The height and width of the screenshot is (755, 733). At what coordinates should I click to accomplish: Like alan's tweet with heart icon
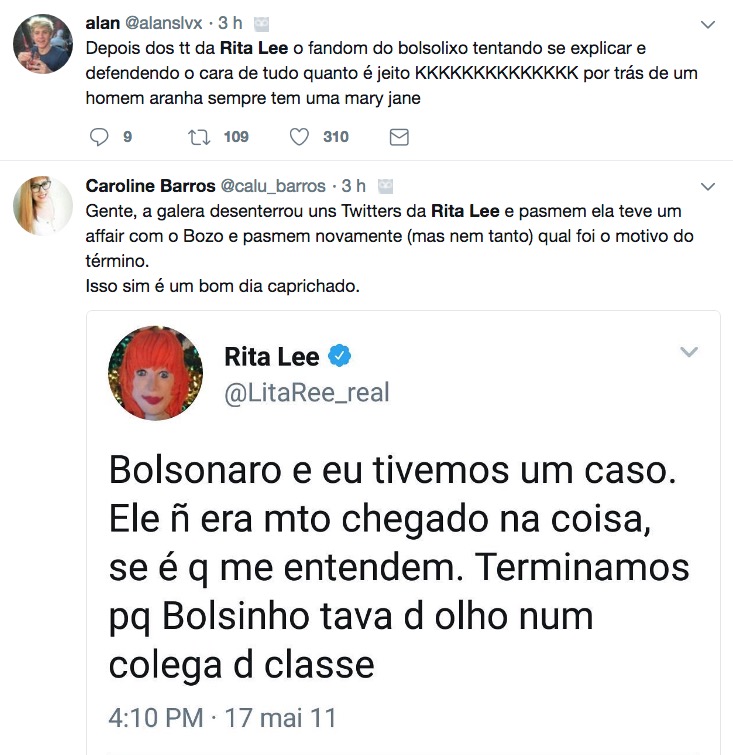click(299, 137)
